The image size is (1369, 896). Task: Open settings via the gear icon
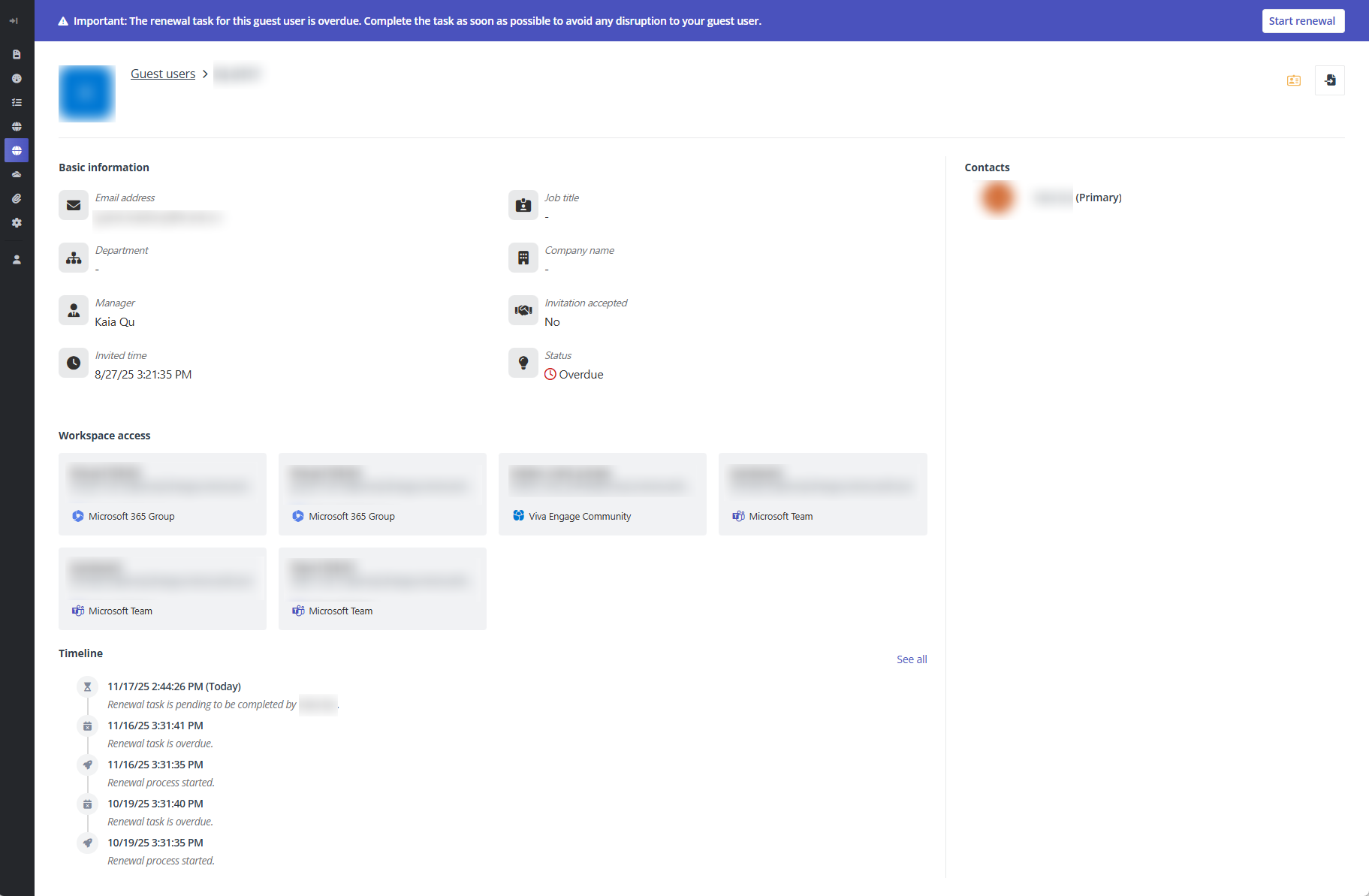[17, 222]
